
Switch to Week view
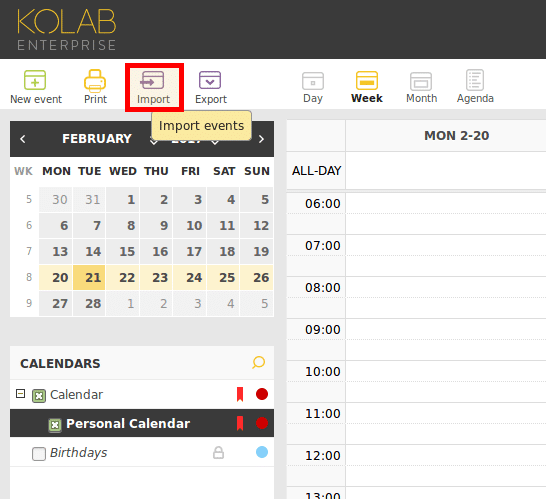coord(367,87)
